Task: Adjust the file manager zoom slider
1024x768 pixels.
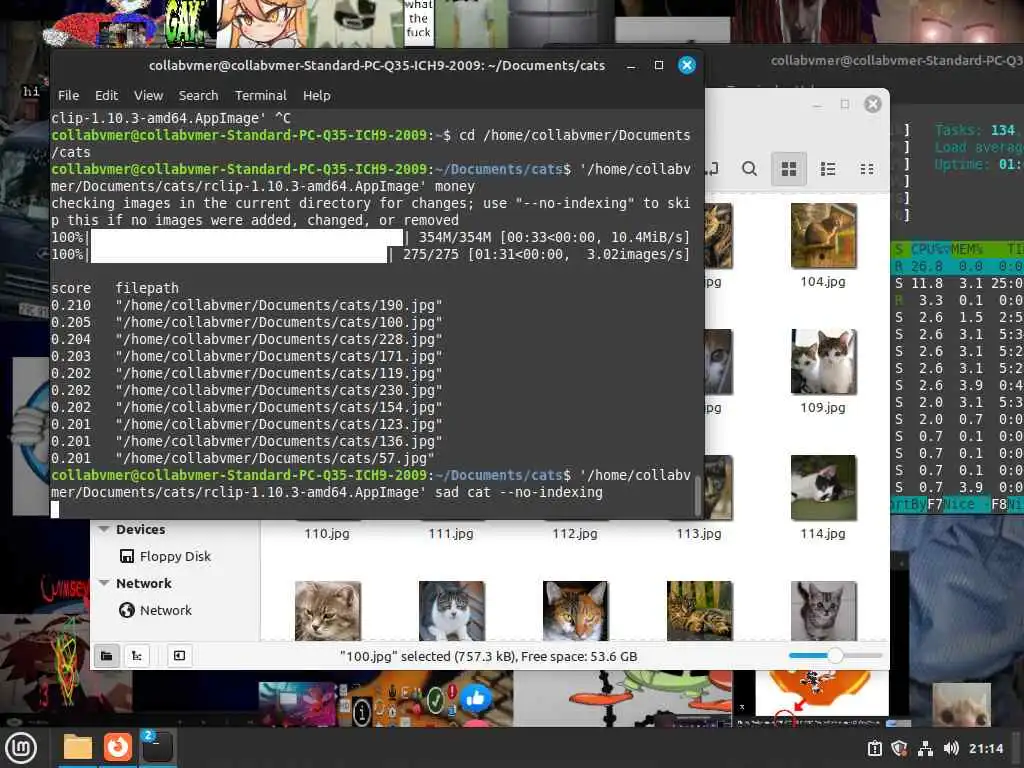Action: click(835, 656)
